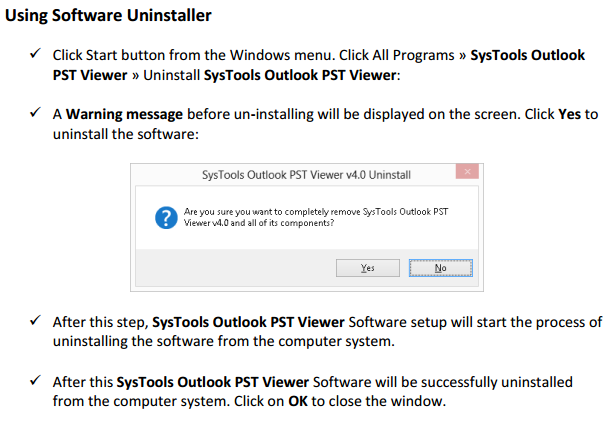Image resolution: width=614 pixels, height=437 pixels.
Task: Click the 'Using Software Uninstaller' heading
Action: (x=108, y=15)
